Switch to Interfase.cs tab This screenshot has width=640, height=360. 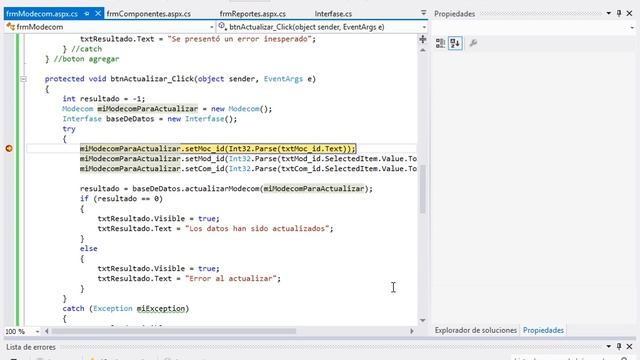(333, 14)
